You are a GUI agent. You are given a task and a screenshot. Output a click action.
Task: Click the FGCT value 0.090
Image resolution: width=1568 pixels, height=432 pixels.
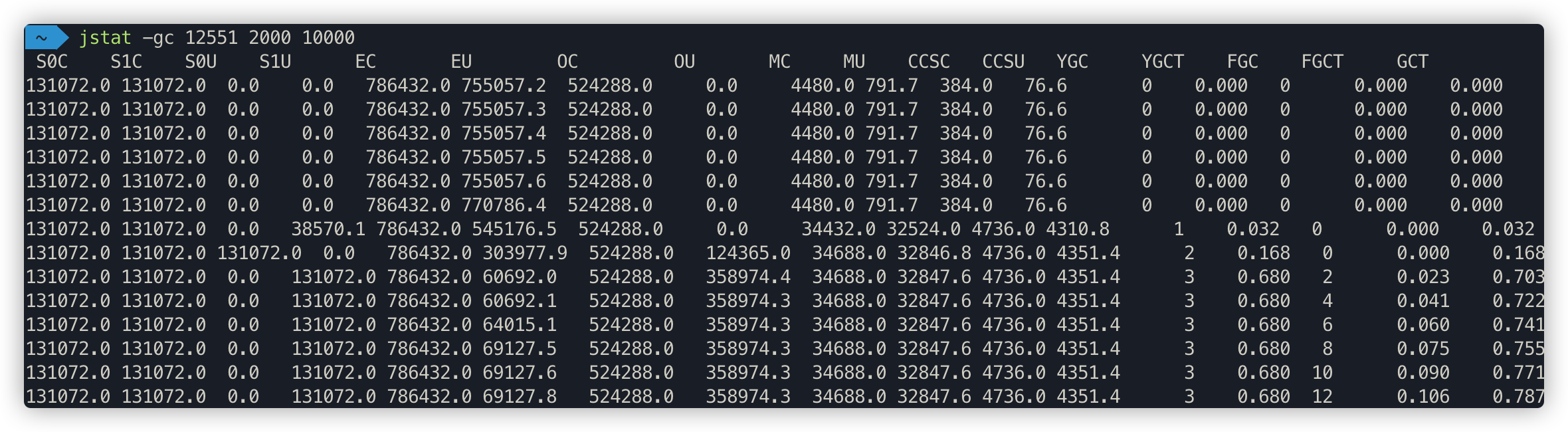(1423, 373)
